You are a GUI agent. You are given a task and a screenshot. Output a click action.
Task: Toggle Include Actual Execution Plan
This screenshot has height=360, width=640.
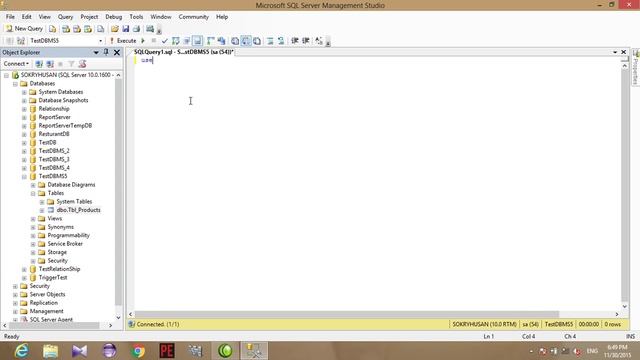211,41
